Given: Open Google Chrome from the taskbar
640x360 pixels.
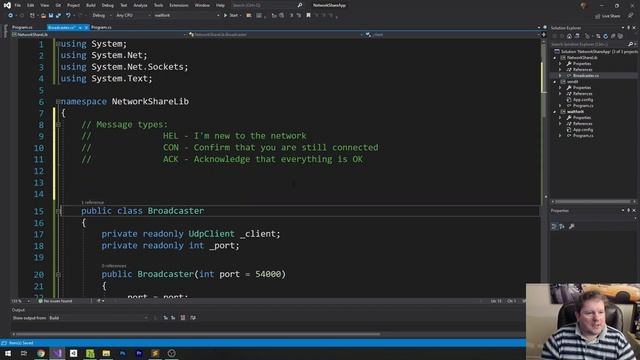Looking at the screenshot, I should (41, 353).
